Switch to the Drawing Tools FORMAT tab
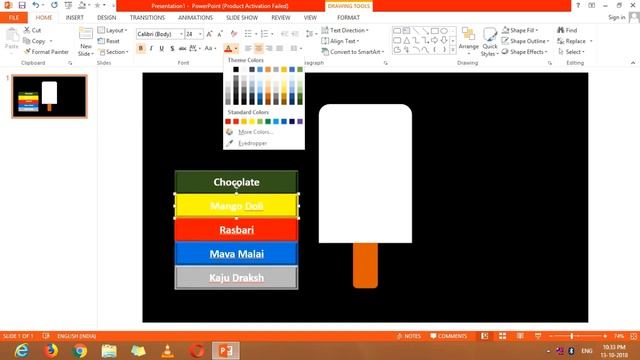The width and height of the screenshot is (640, 360). (x=349, y=18)
